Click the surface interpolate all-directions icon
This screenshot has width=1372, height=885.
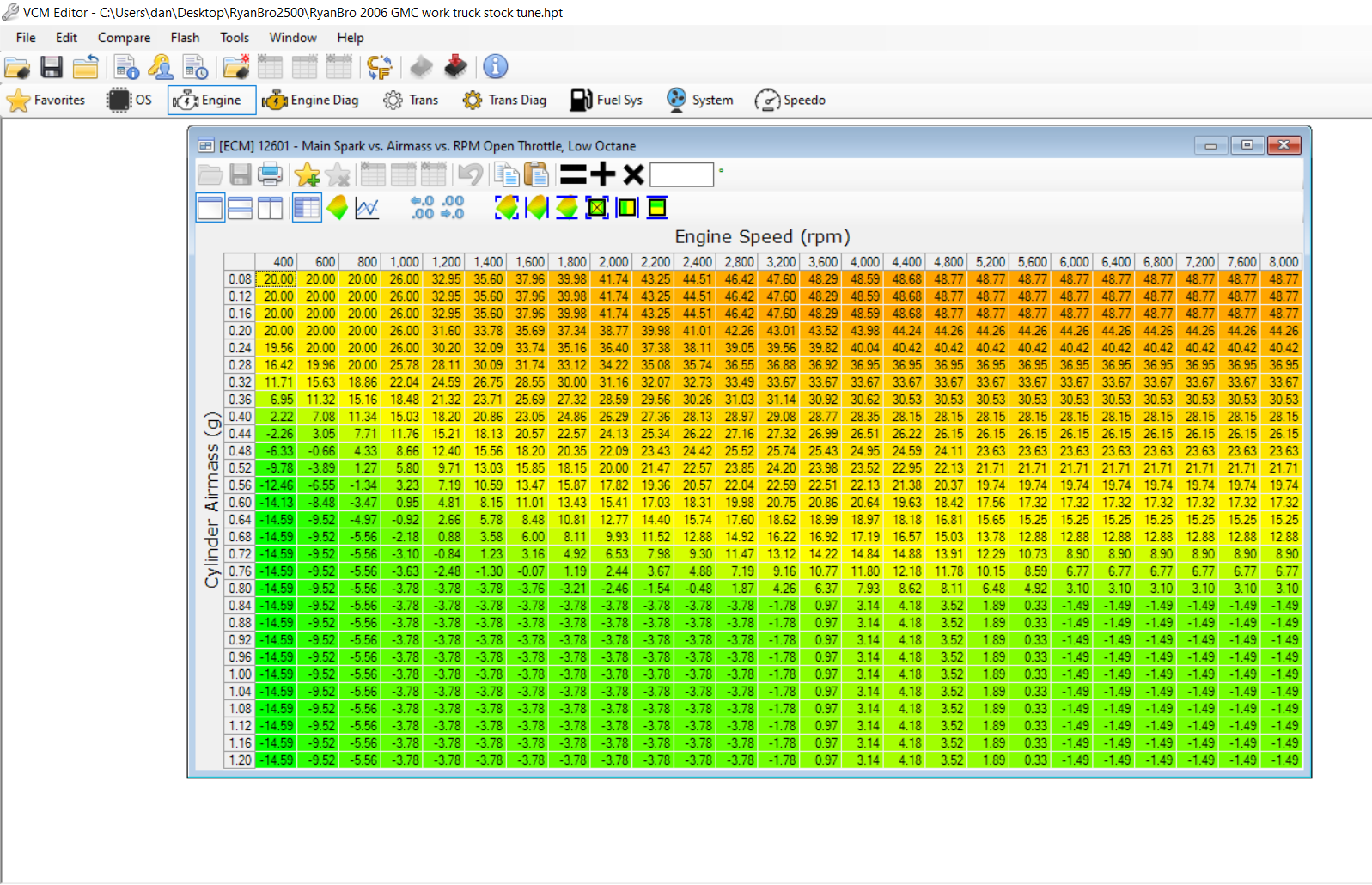pyautogui.click(x=507, y=207)
